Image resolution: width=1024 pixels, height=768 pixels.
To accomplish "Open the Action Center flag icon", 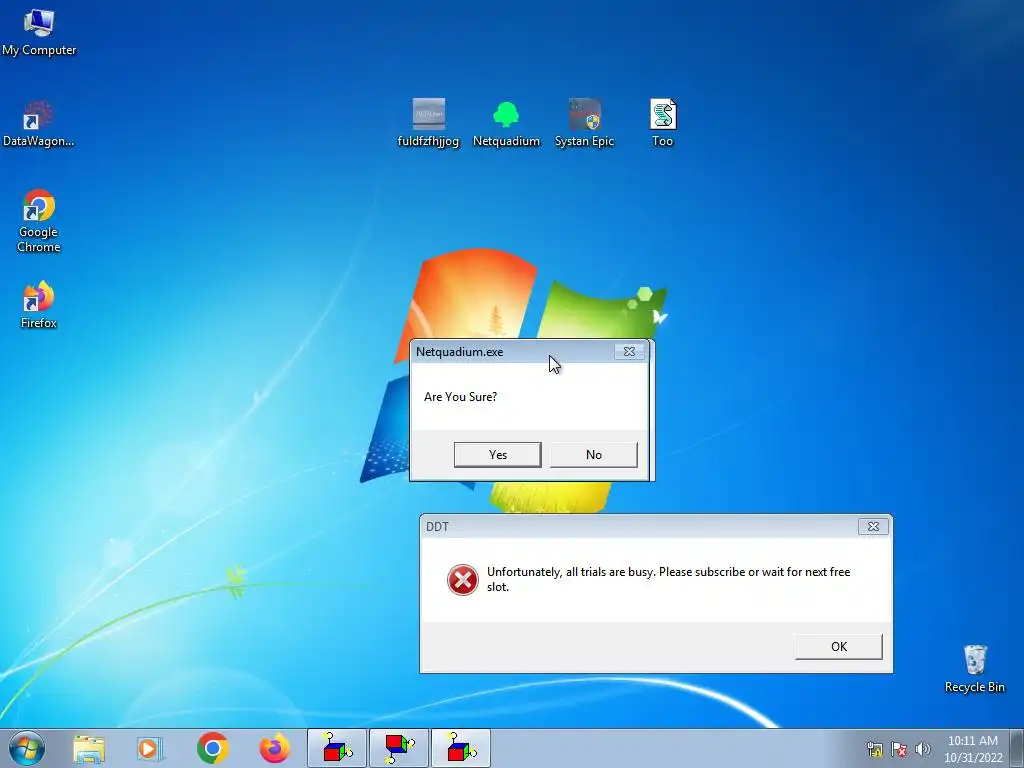I will [899, 749].
